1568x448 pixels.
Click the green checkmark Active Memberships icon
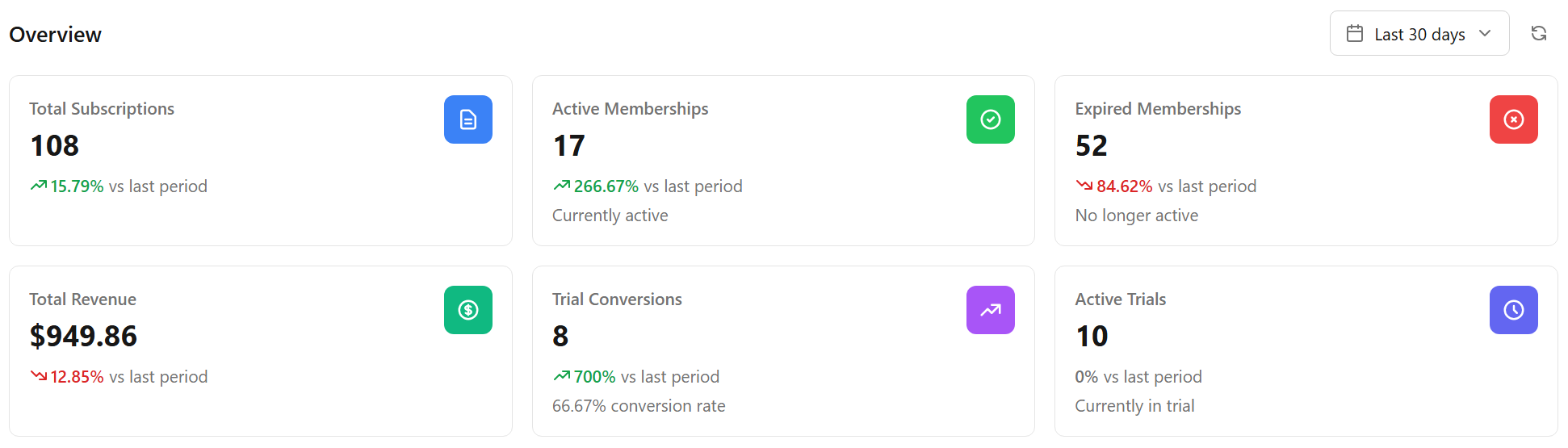click(x=991, y=119)
